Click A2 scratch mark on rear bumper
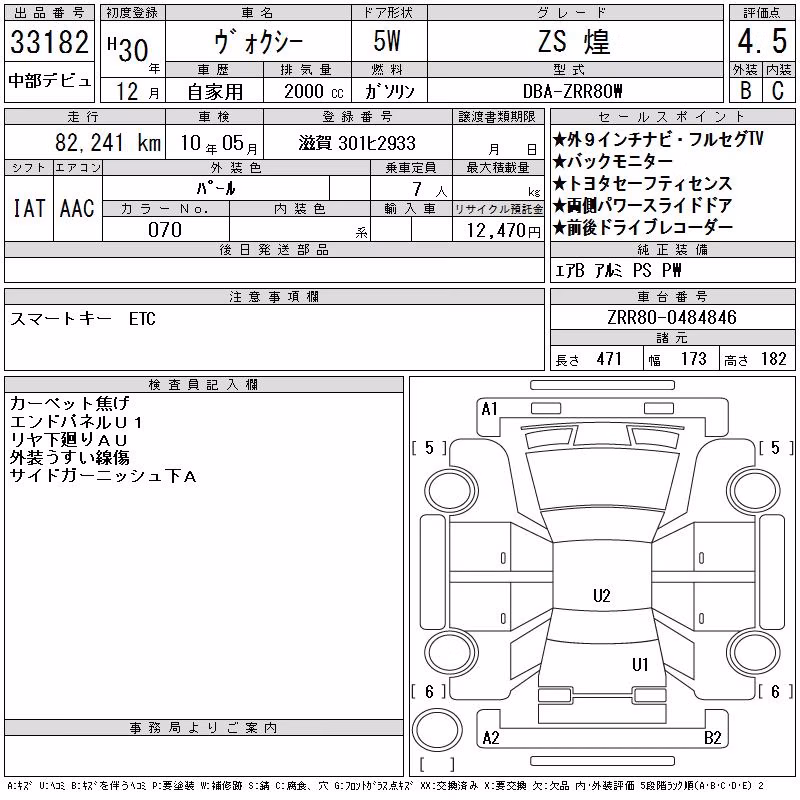800x800 pixels. [490, 738]
